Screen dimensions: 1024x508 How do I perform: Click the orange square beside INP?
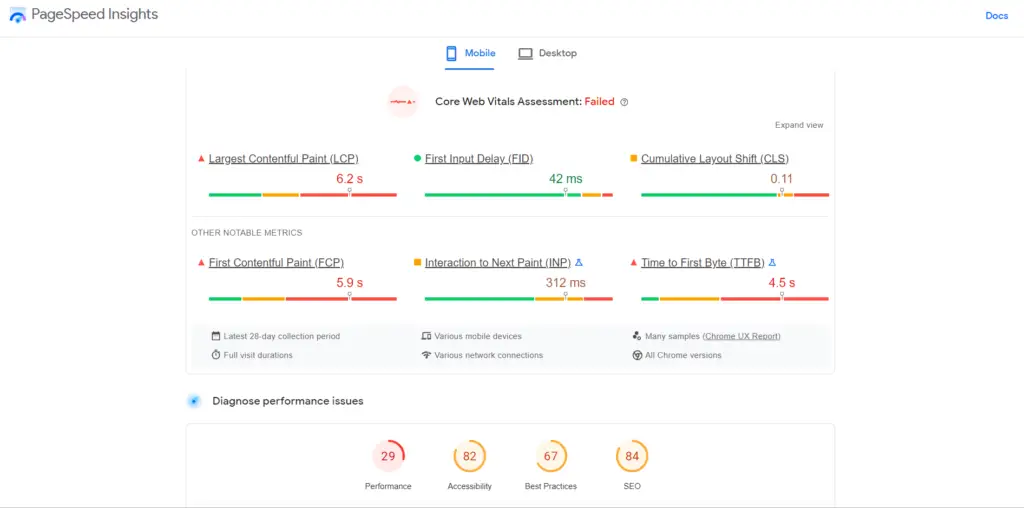click(x=417, y=262)
